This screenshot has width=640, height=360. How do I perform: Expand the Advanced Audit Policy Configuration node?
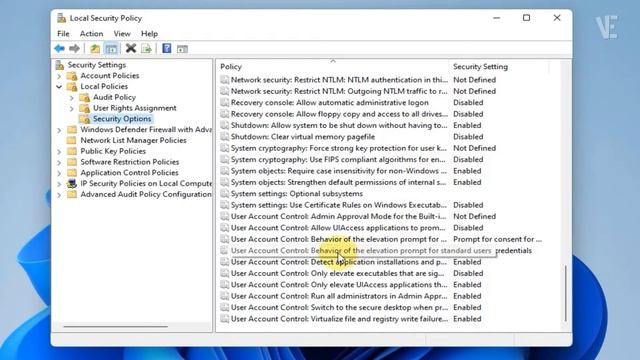[59, 195]
